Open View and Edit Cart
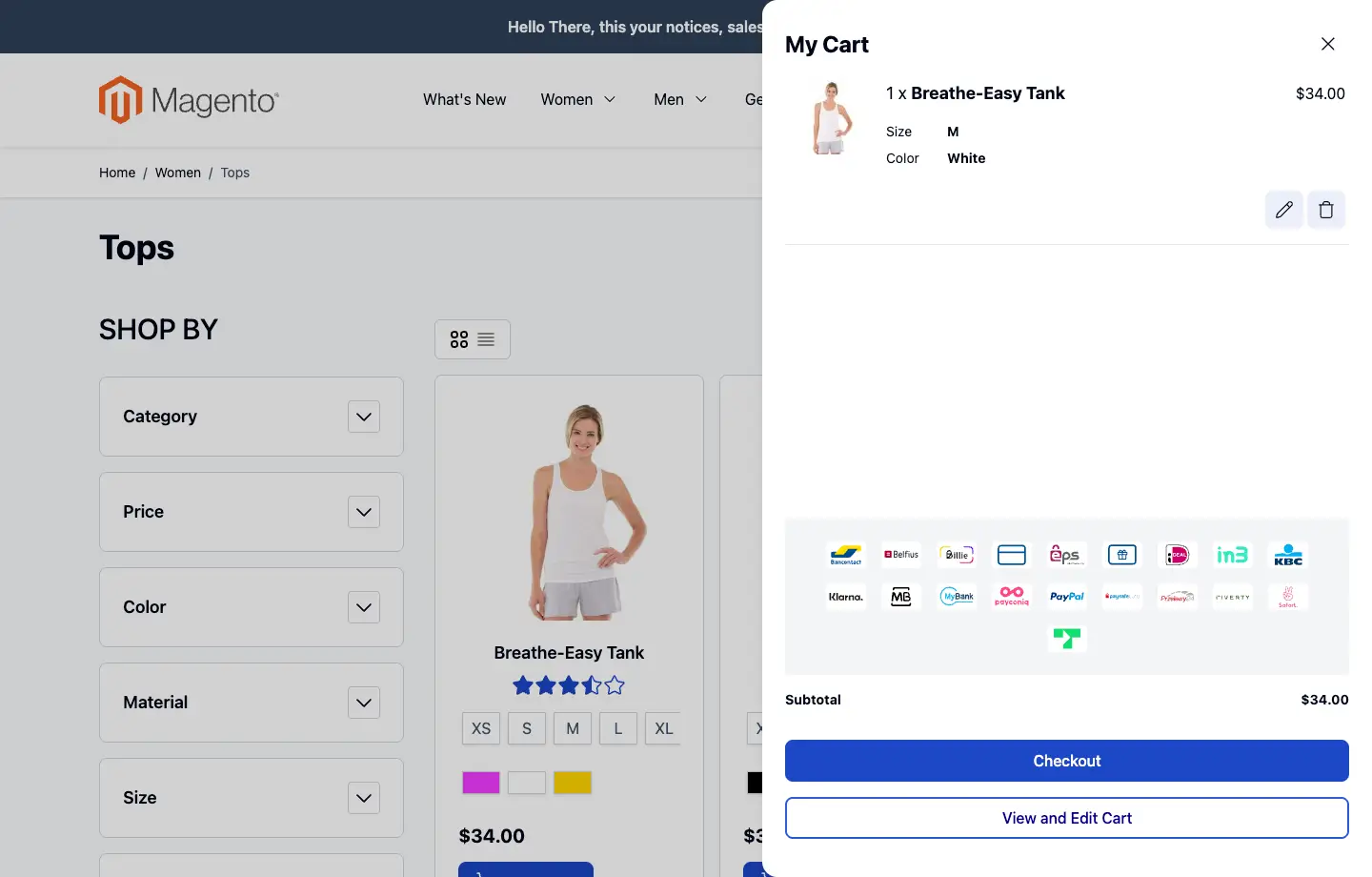The image size is (1372, 877). point(1067,818)
